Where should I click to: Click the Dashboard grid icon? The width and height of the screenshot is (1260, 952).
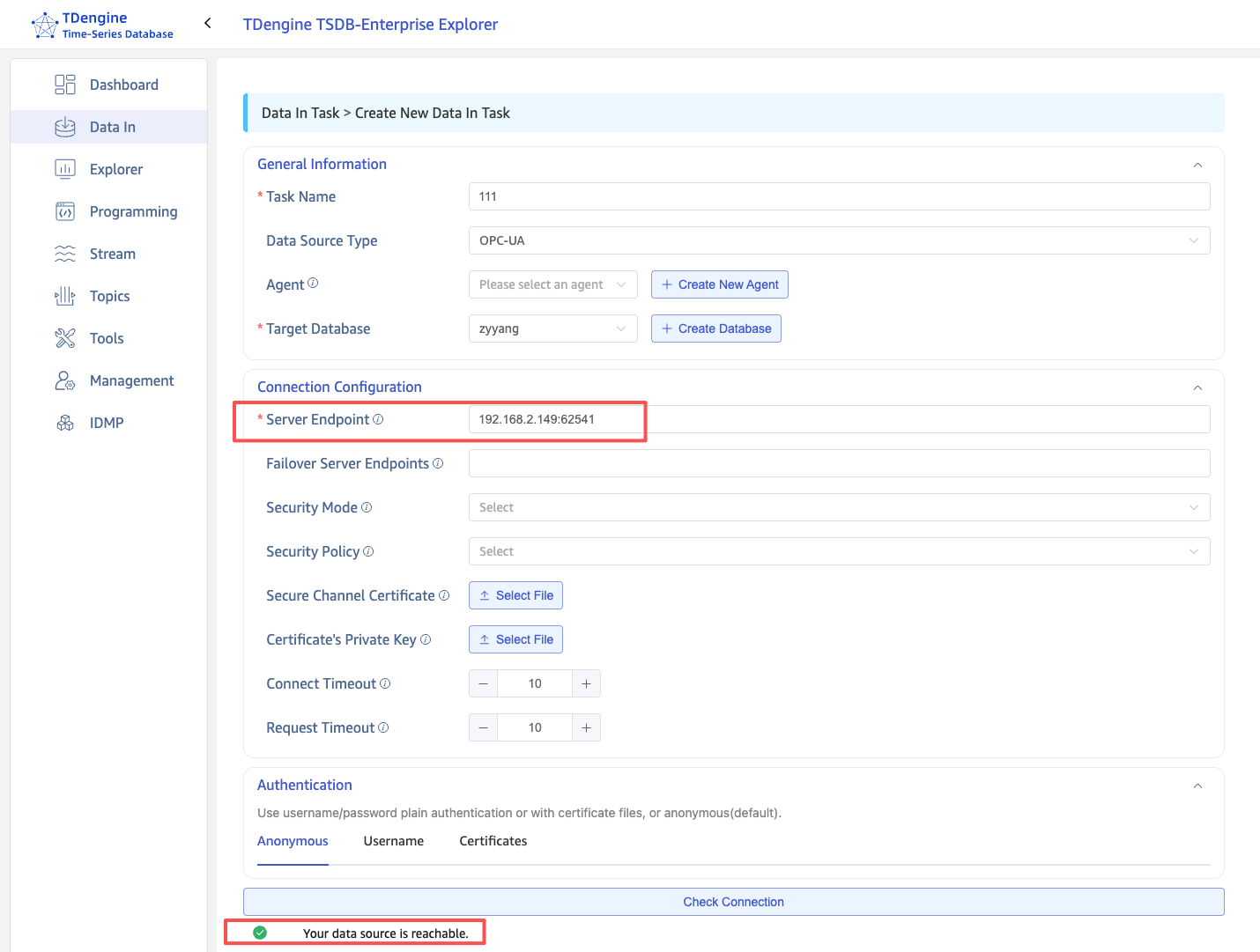click(x=65, y=85)
